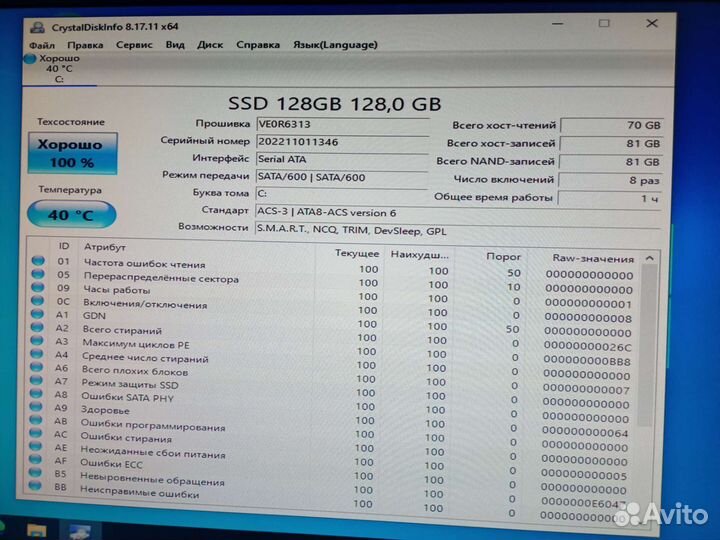Click the status orb for attribute A8
Screen dimensions: 720x540
tap(36, 394)
